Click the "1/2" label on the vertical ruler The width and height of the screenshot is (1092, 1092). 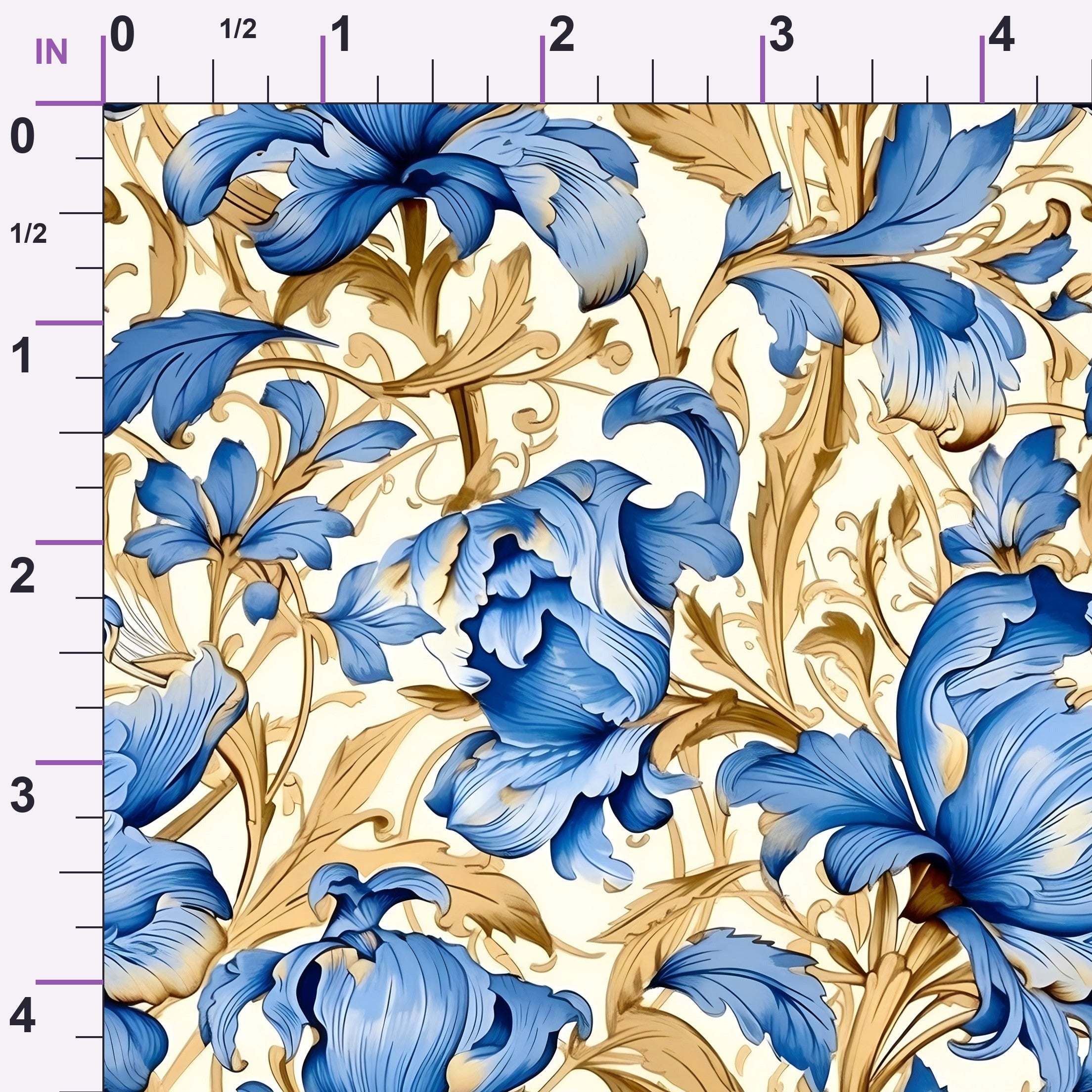tap(29, 233)
